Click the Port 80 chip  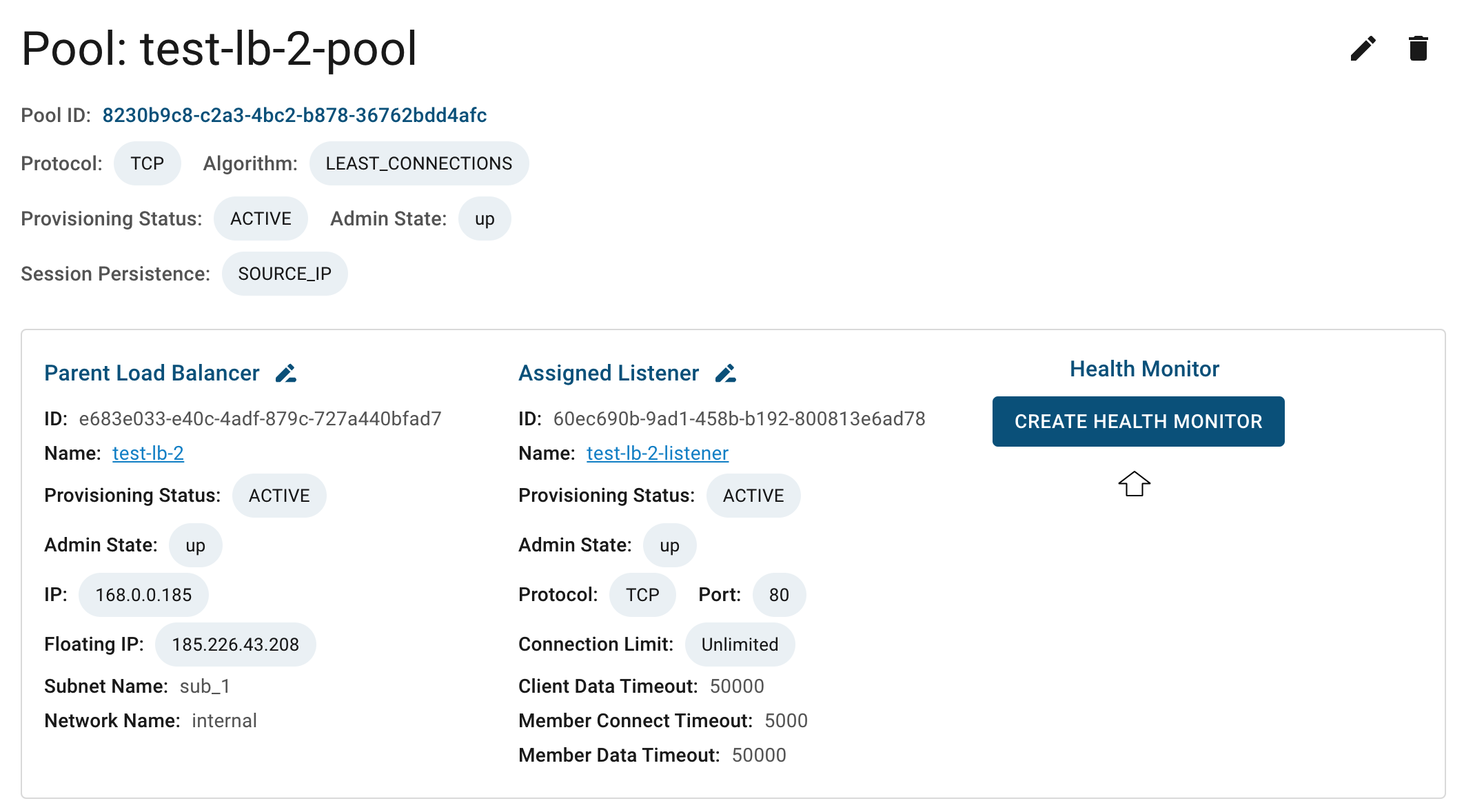click(779, 595)
